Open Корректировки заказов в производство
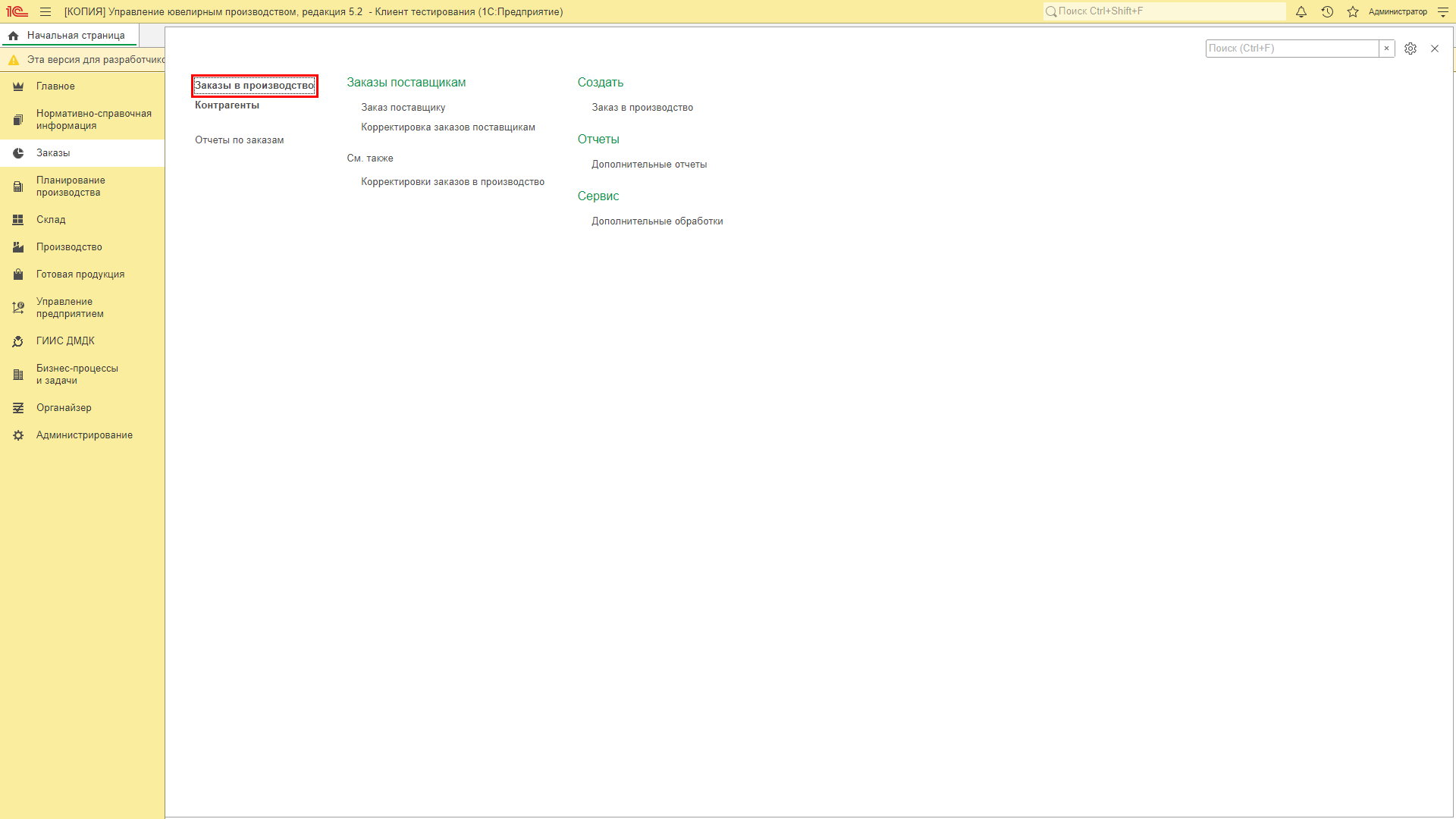1456x819 pixels. click(453, 182)
